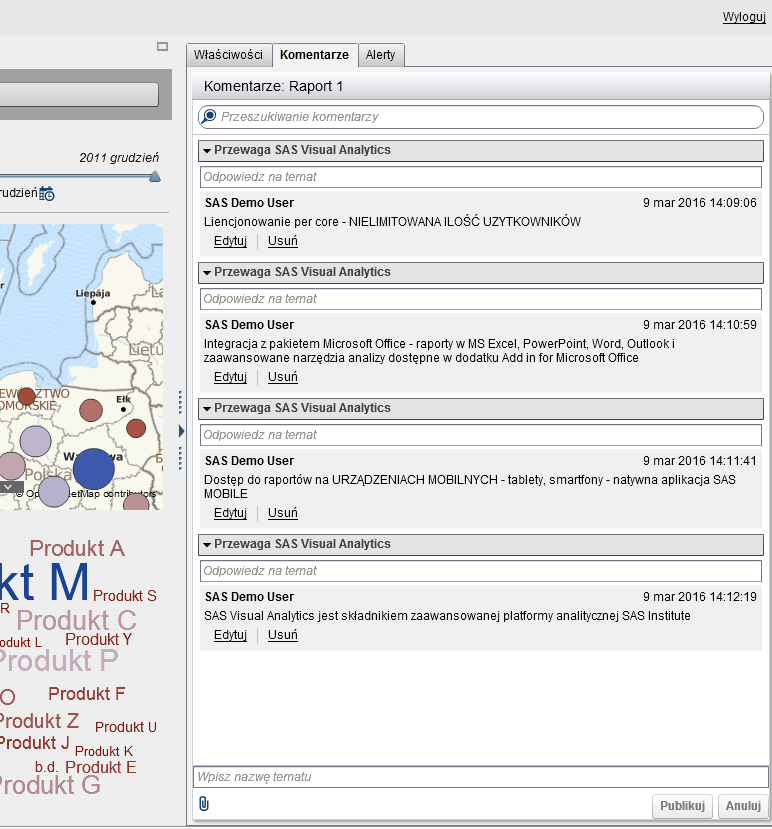Click the magnifier icon in comment search
The width and height of the screenshot is (772, 829).
click(x=209, y=116)
